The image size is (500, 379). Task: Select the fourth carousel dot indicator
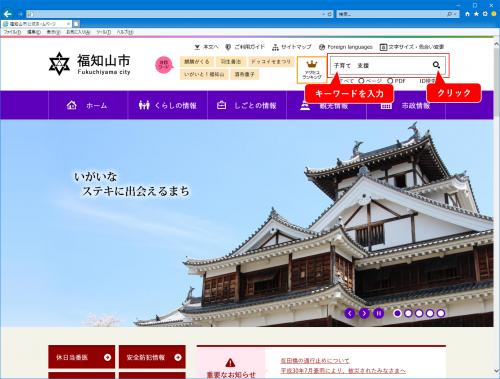pos(430,313)
